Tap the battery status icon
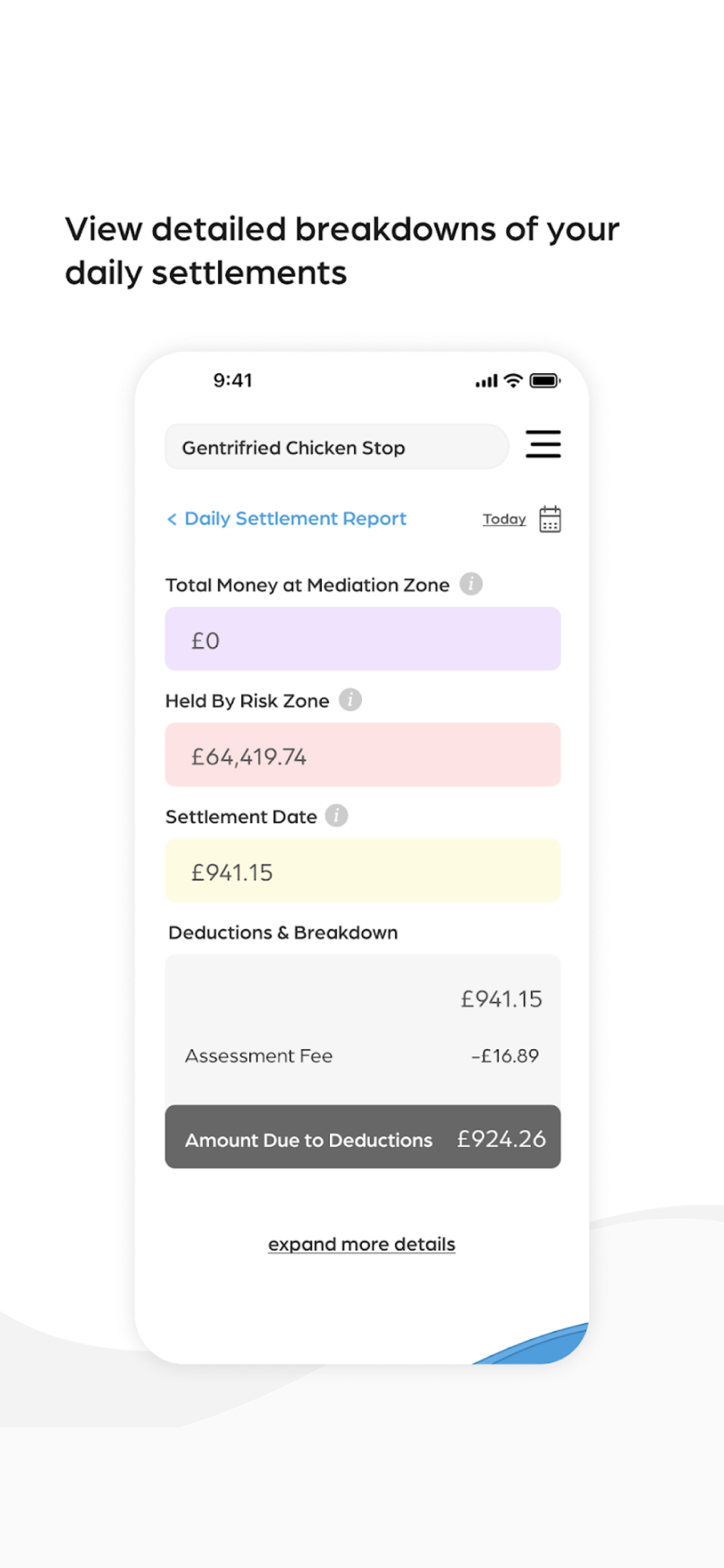The height and width of the screenshot is (1568, 724). [545, 381]
